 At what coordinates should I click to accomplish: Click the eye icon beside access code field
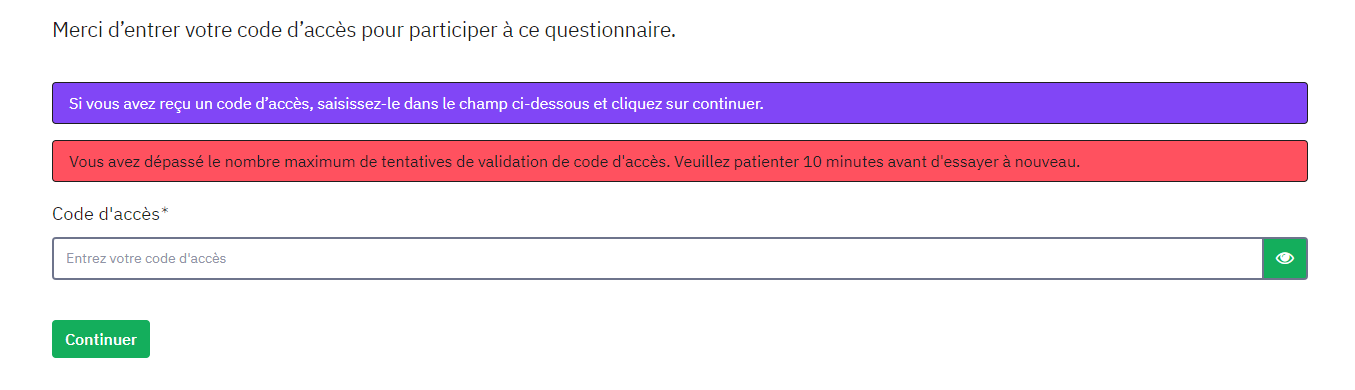[1285, 258]
